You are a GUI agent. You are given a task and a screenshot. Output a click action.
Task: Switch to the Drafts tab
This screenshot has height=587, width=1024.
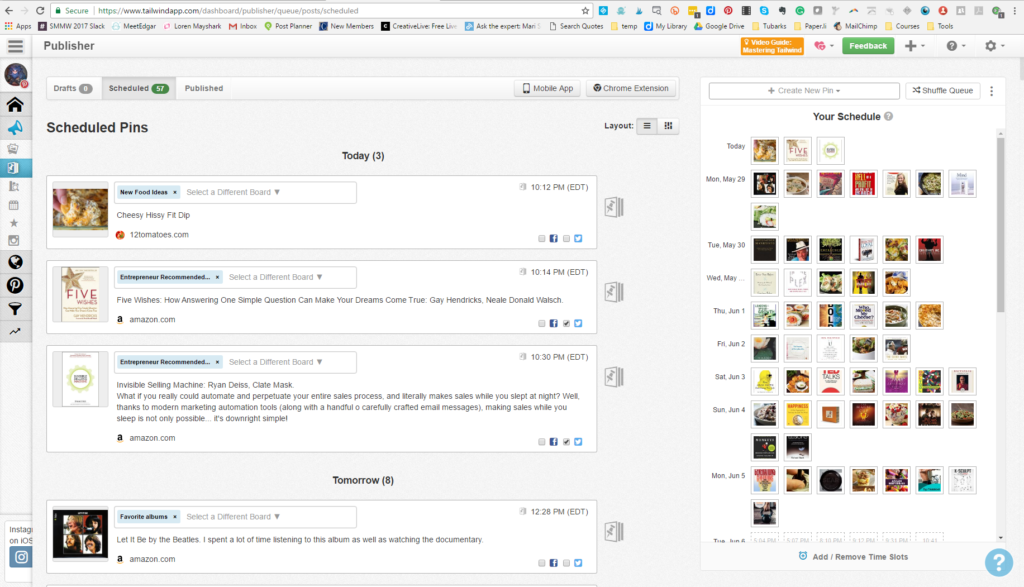pos(73,88)
